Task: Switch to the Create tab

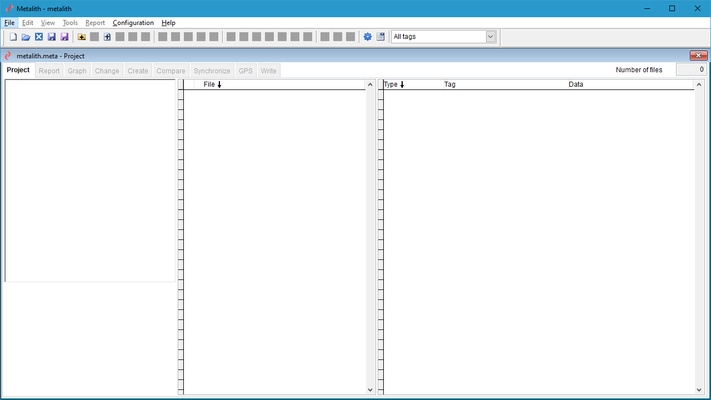Action: [138, 71]
